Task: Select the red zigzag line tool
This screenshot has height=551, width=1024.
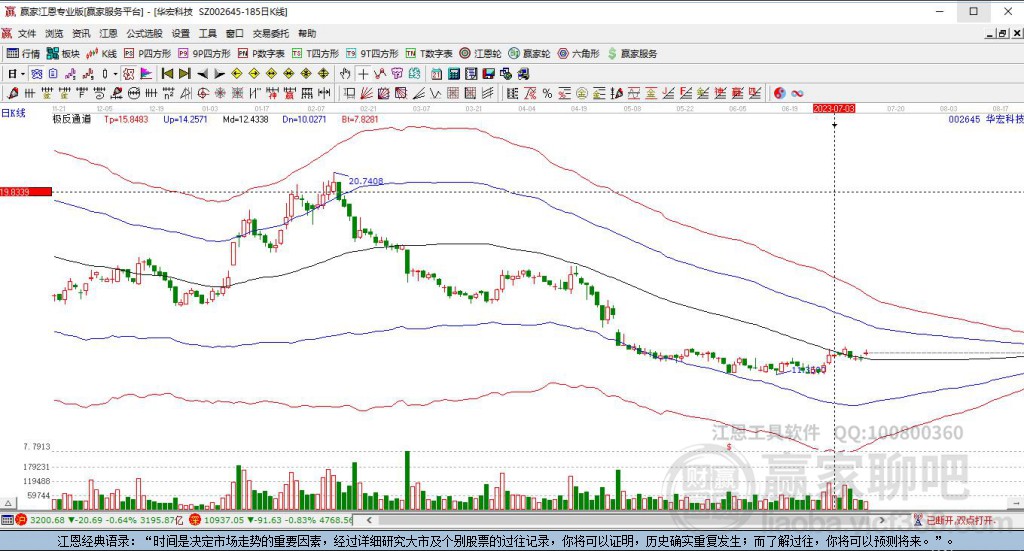Action: pos(380,74)
